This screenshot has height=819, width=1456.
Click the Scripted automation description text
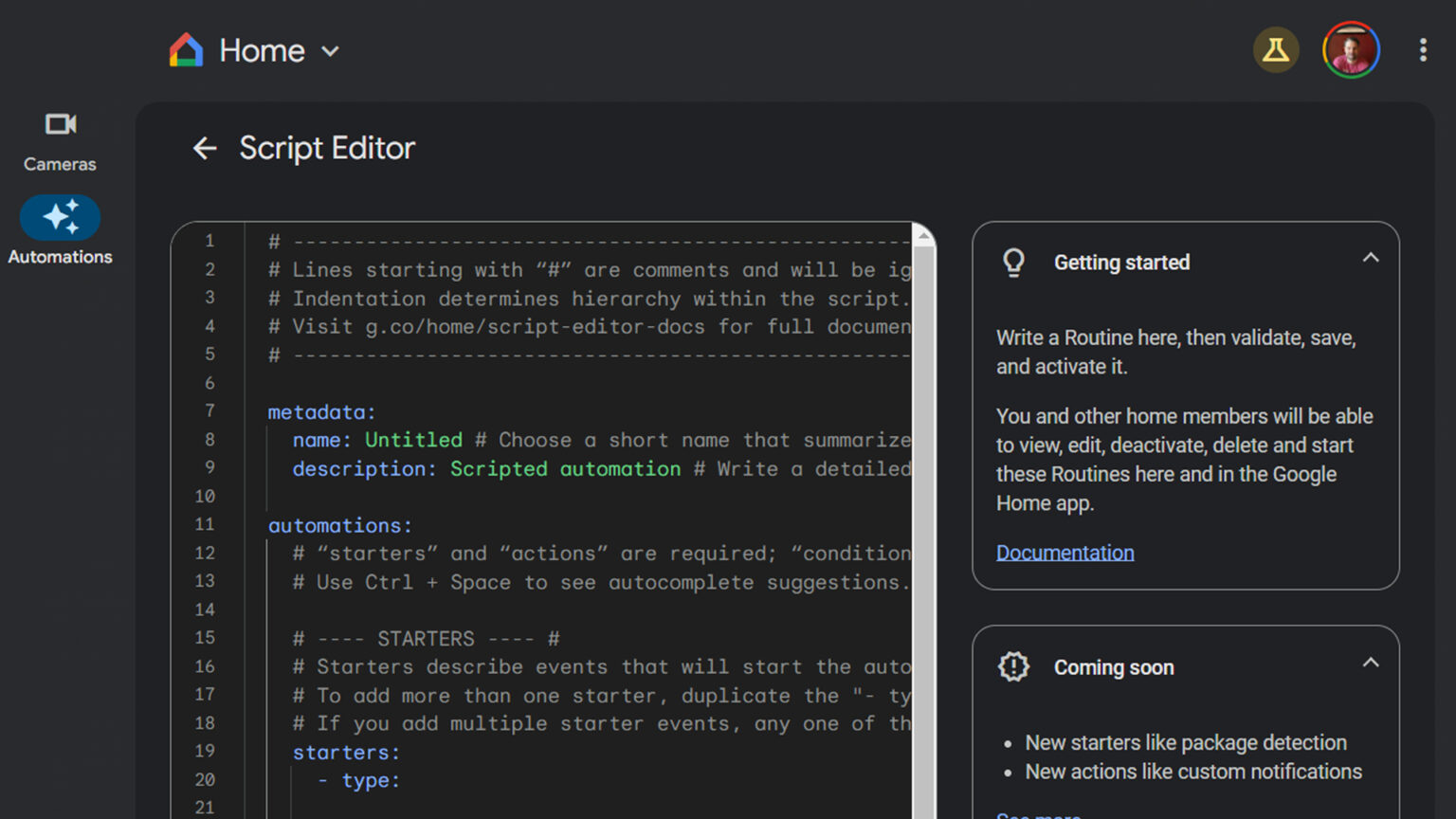[565, 469]
